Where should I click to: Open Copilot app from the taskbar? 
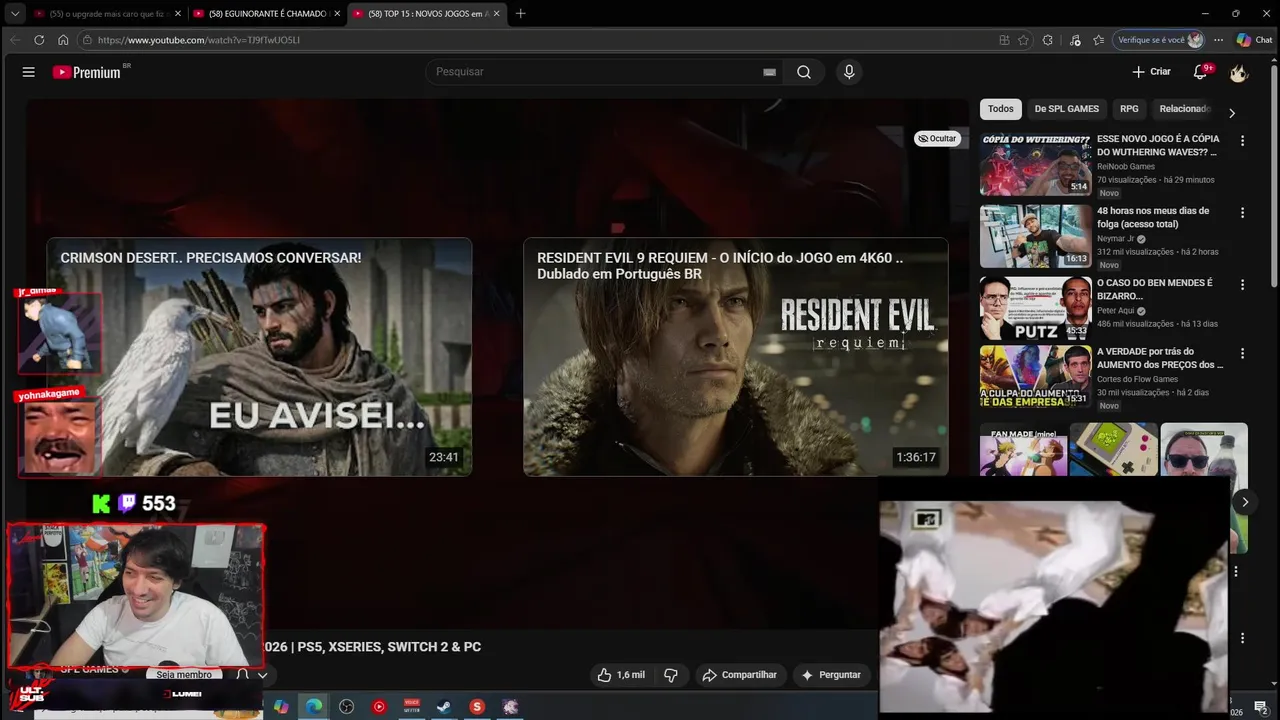point(281,707)
